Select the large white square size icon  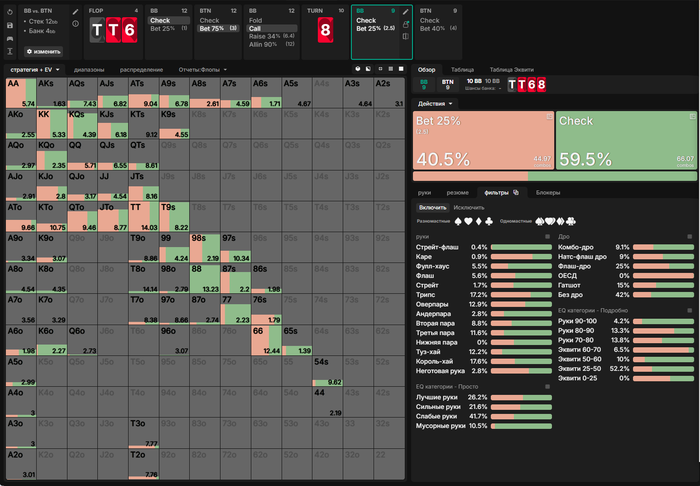[x=401, y=69]
